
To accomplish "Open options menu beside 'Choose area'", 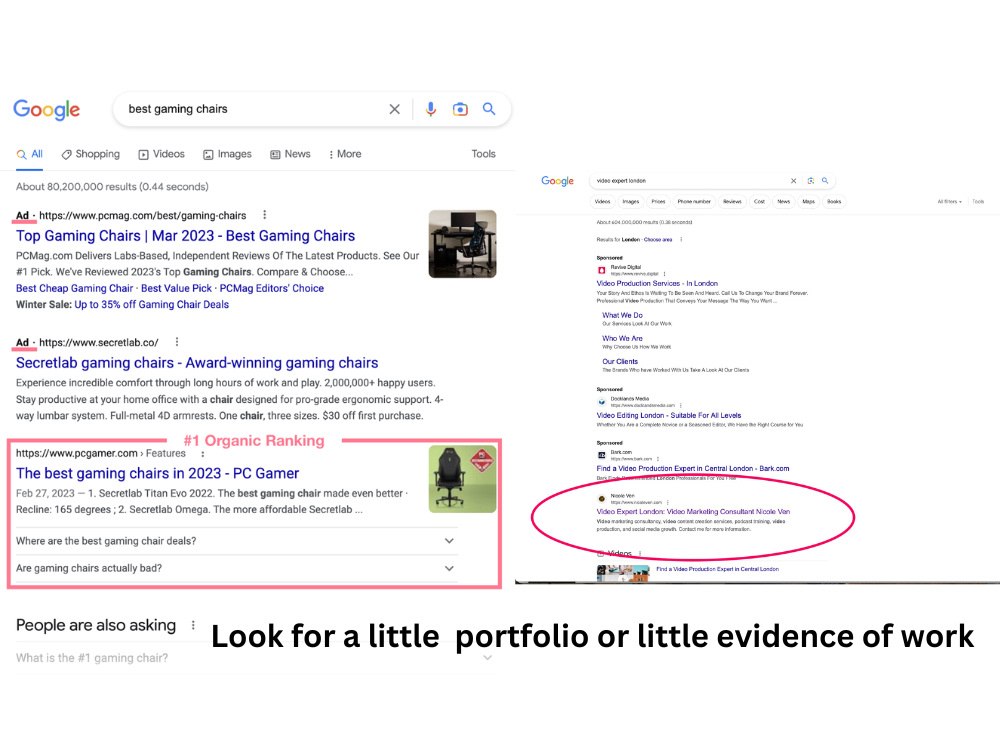I will click(681, 240).
